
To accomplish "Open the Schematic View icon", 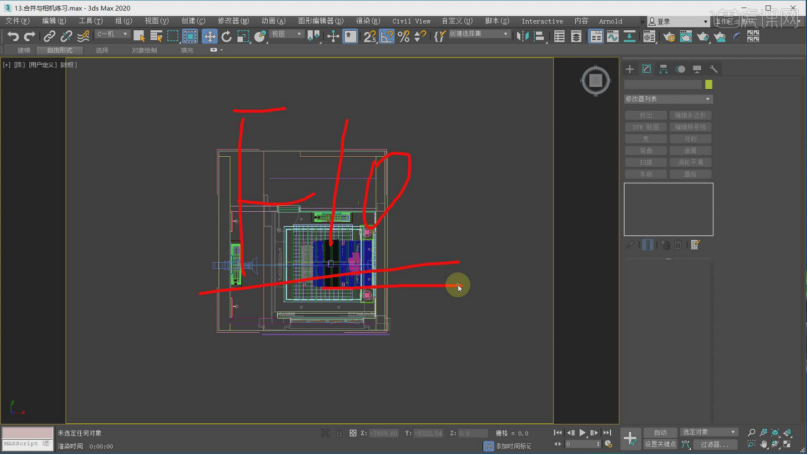I will (x=630, y=36).
